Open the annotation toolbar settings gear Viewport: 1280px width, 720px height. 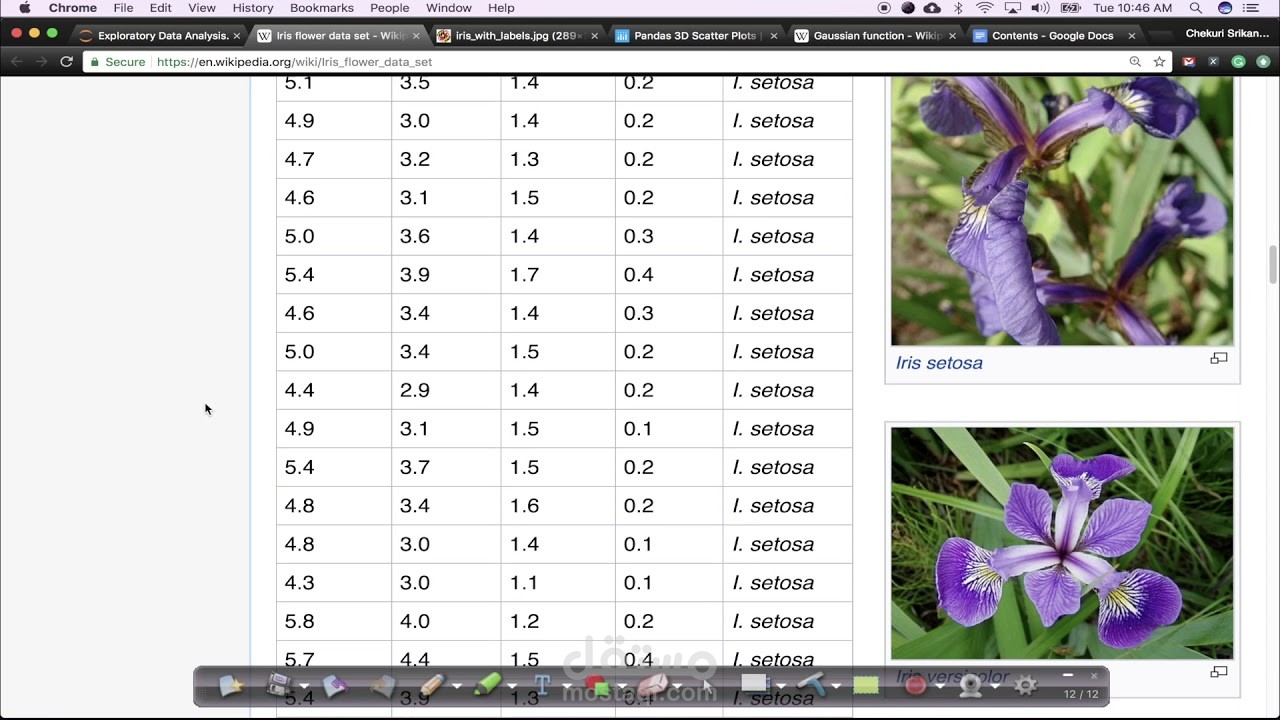click(x=1024, y=686)
